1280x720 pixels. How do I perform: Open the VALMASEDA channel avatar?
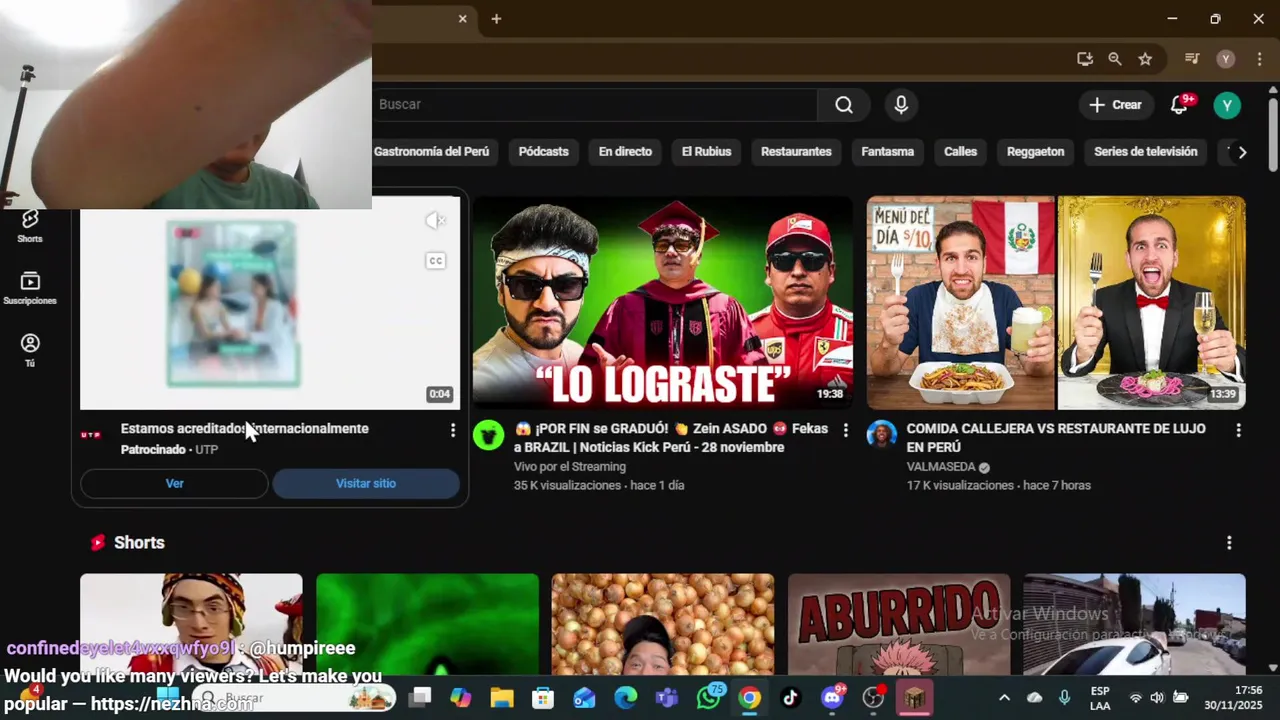tap(881, 435)
